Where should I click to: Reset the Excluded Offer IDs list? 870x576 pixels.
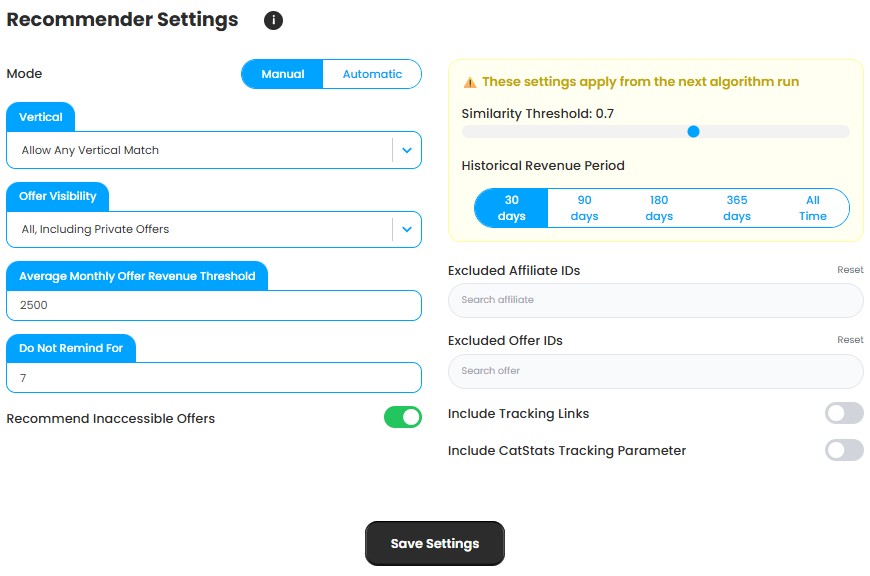click(850, 339)
